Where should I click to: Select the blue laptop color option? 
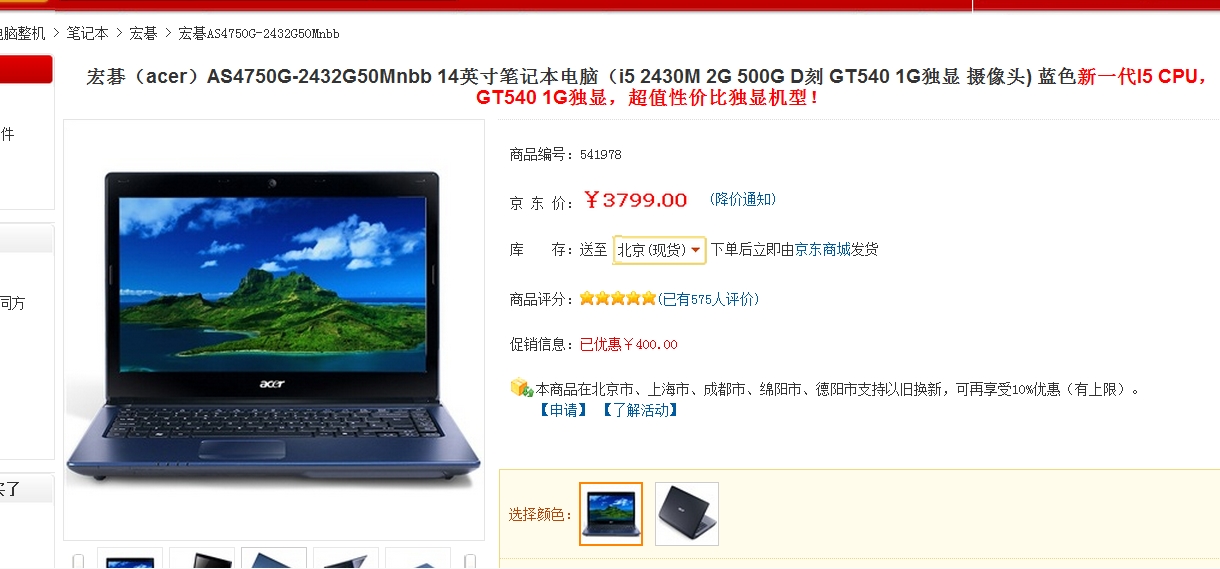[611, 514]
